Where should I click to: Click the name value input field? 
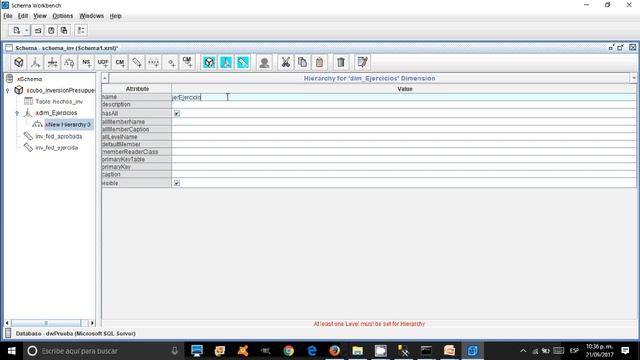click(x=404, y=97)
